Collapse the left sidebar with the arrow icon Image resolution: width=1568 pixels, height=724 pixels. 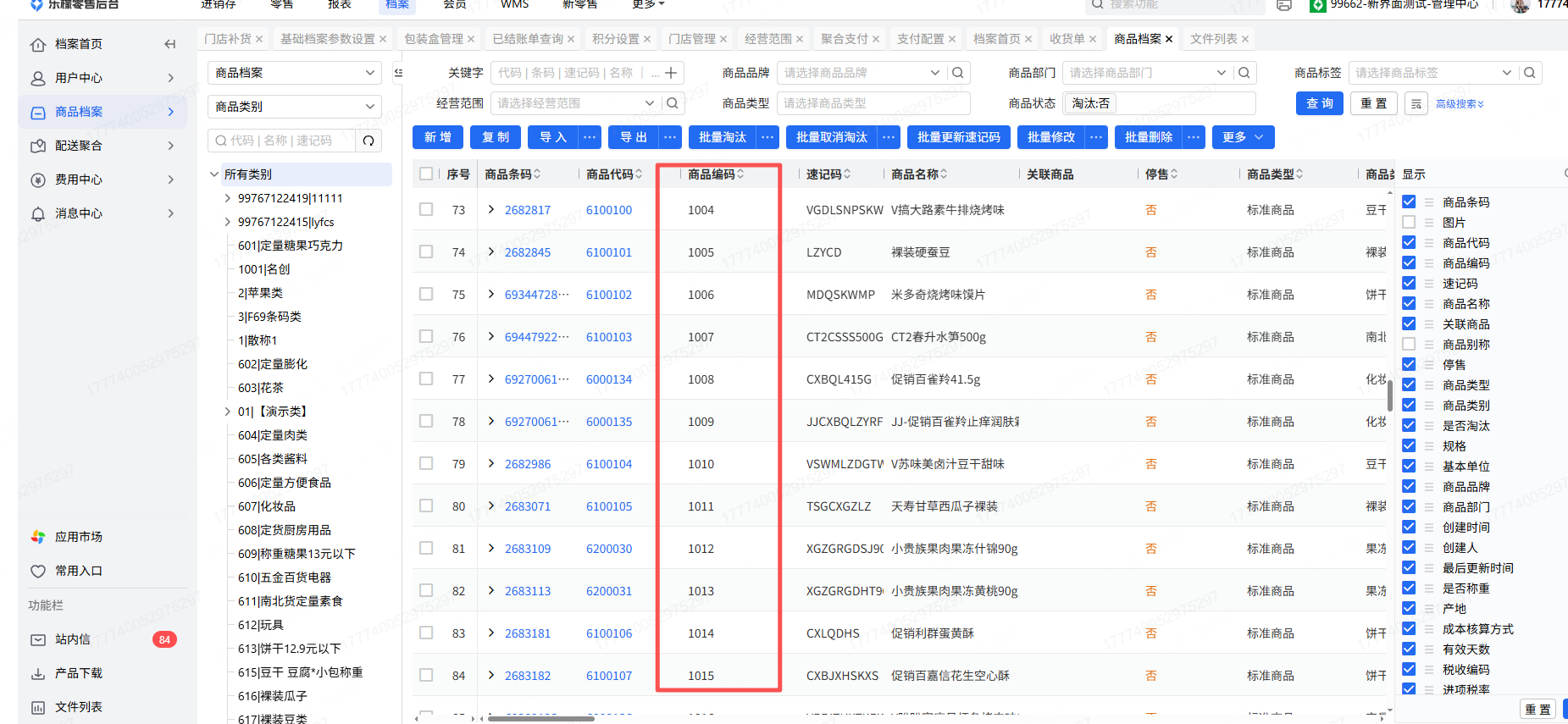point(170,44)
